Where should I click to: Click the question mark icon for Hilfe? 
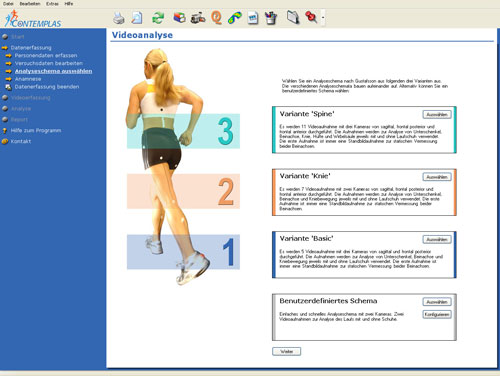coord(5,131)
